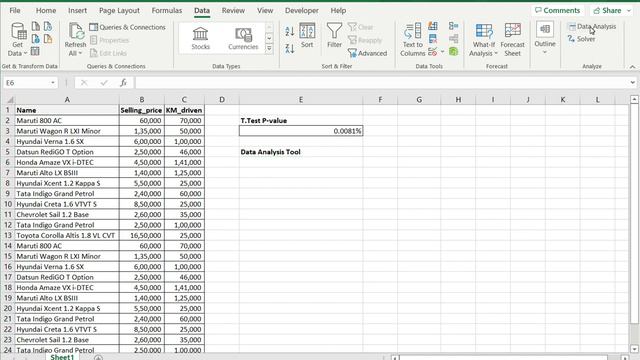The height and width of the screenshot is (360, 640).
Task: Expand the formula bar
Action: [x=633, y=83]
